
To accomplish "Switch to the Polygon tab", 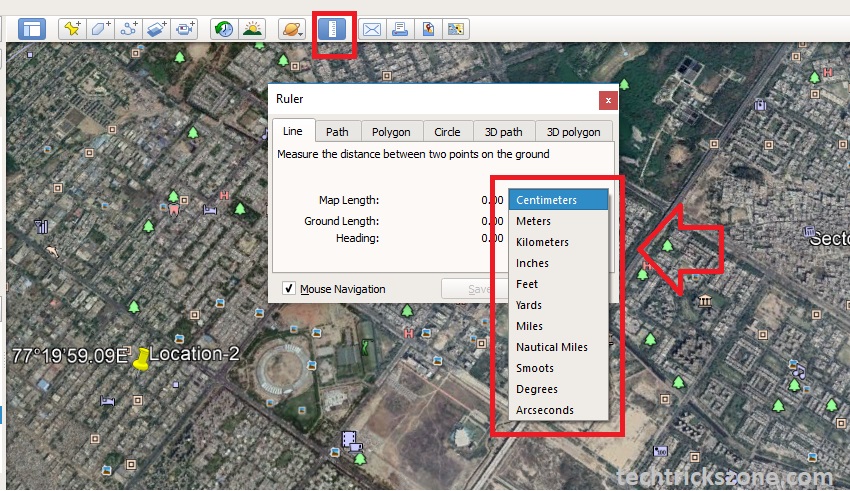I will coord(391,131).
